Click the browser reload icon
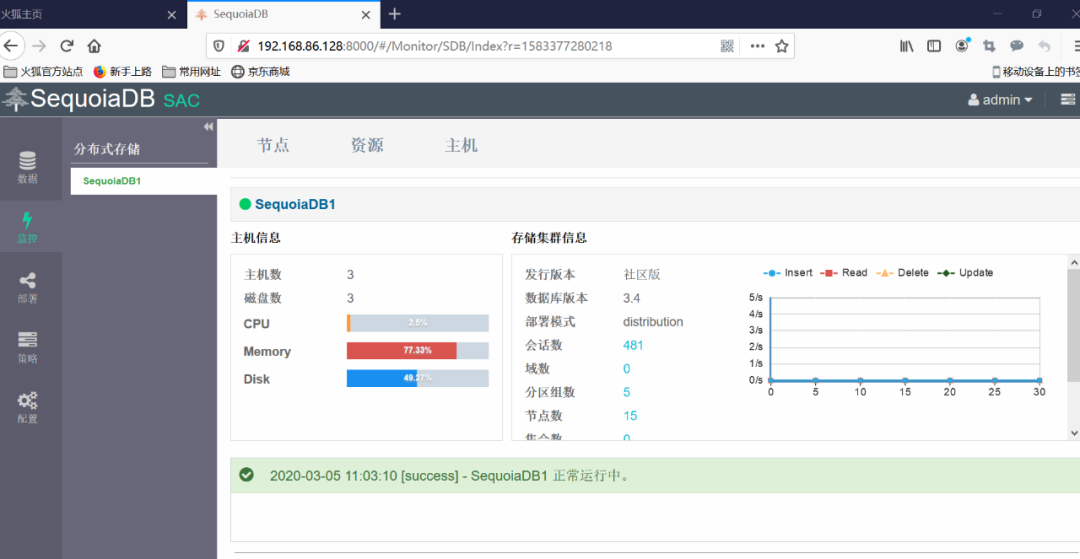 67,46
